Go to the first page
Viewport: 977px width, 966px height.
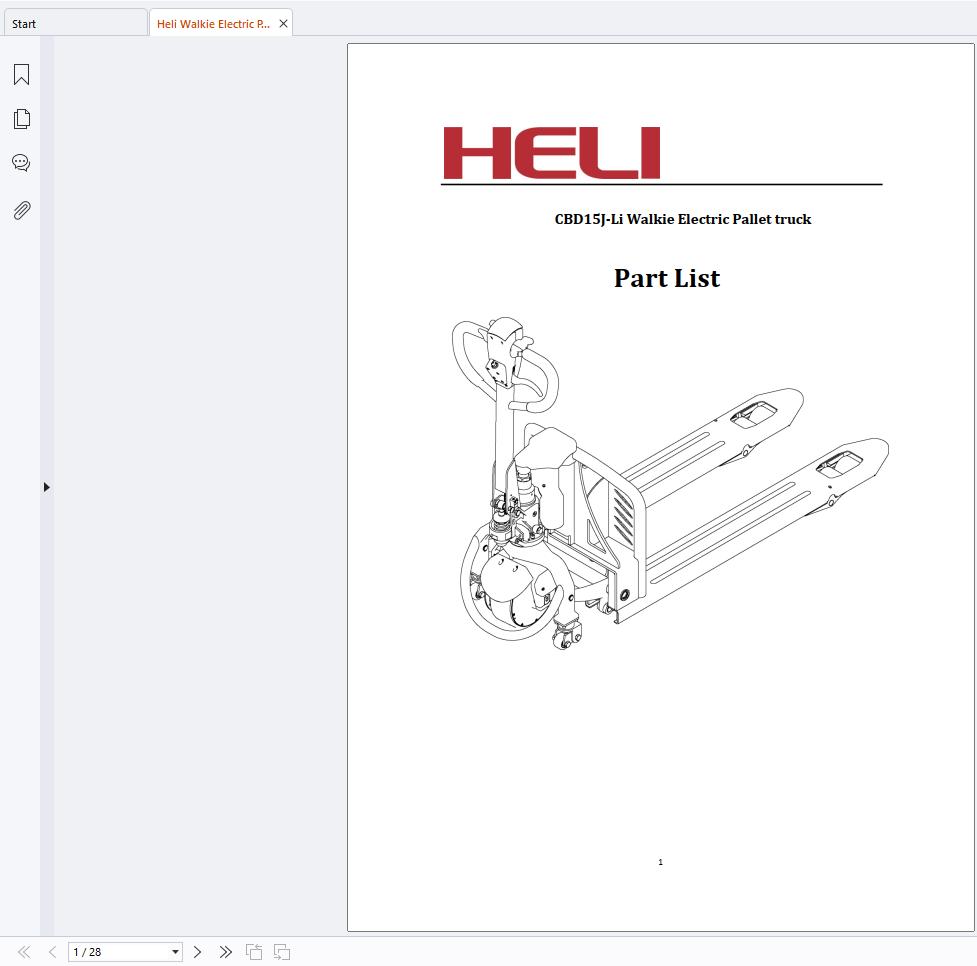pos(24,952)
